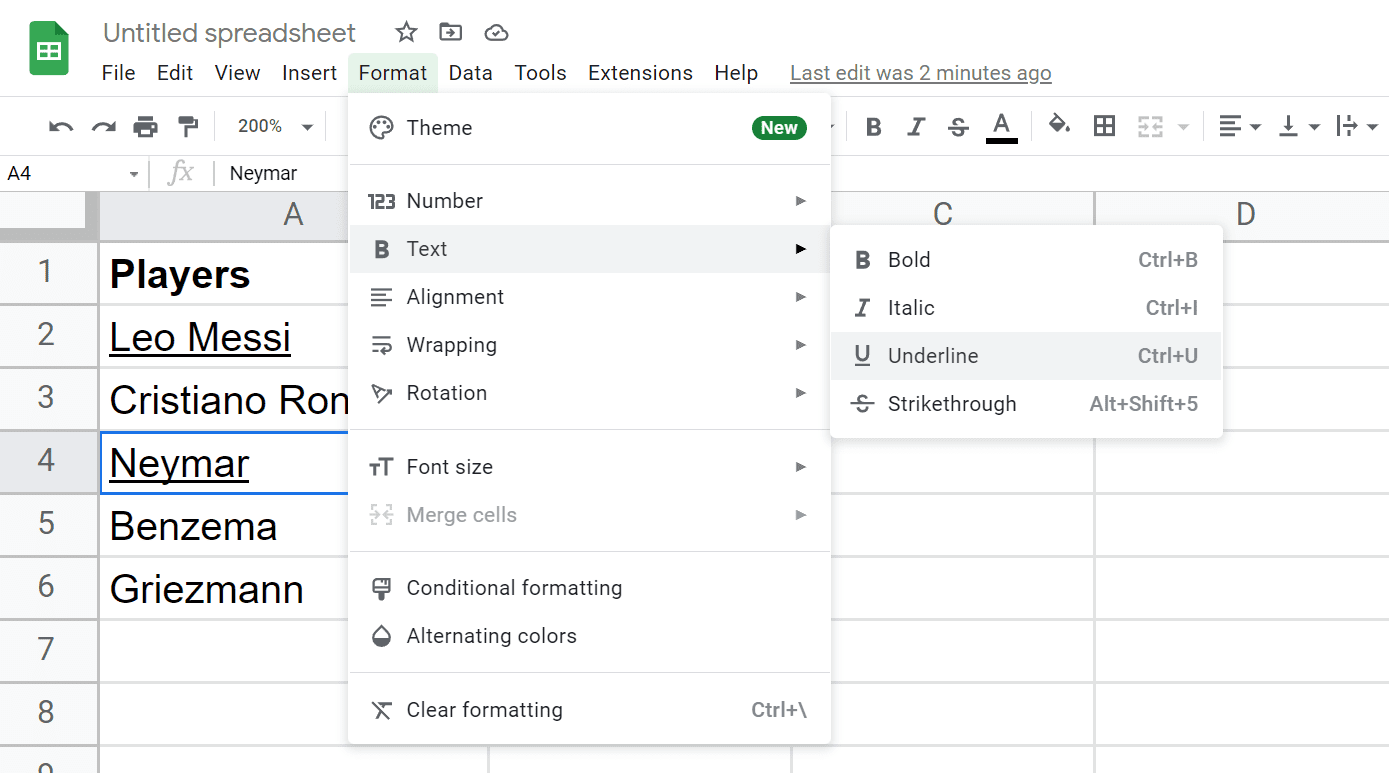Open the Borders tool
Viewport: 1389px width, 773px height.
(x=1104, y=126)
